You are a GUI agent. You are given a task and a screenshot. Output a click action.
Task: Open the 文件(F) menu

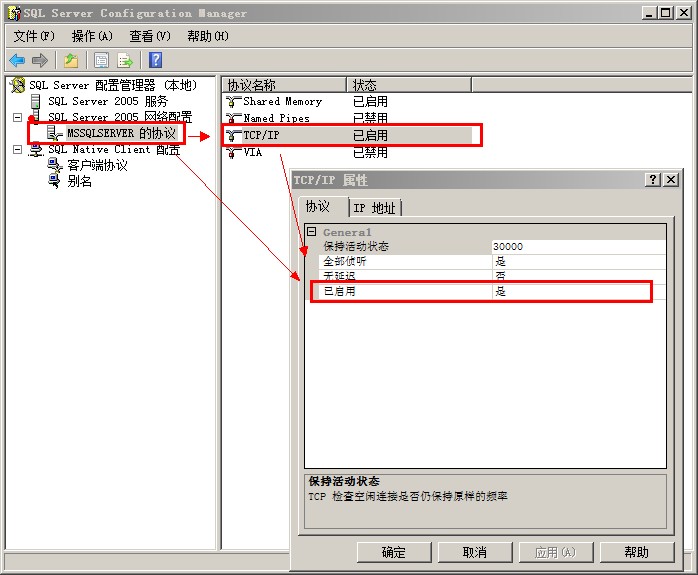34,36
